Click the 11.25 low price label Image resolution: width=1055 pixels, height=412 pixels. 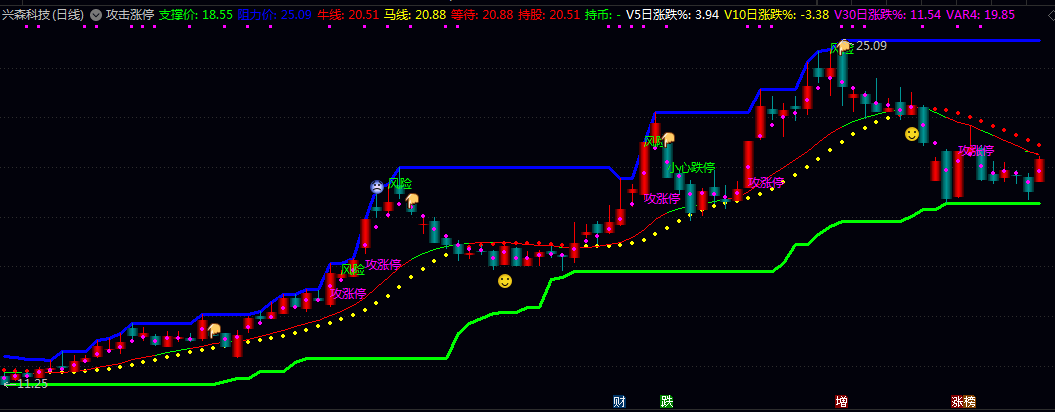[32, 383]
